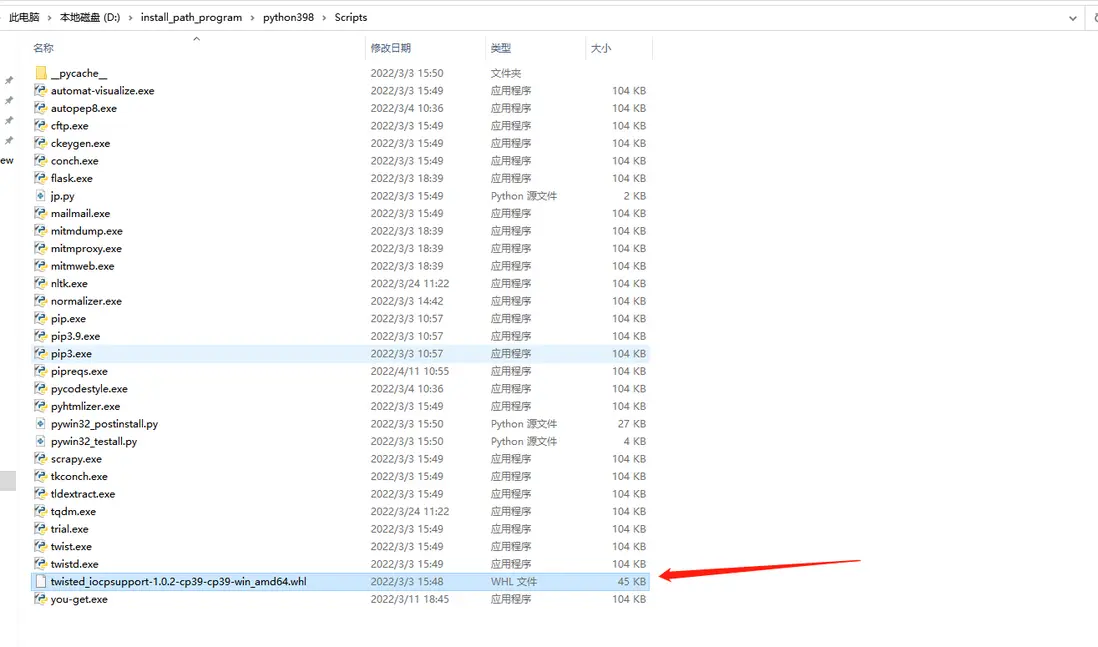Screen dimensions: 1098x647
Task: Go to 此电脑 in the breadcrumb
Action: 24,18
